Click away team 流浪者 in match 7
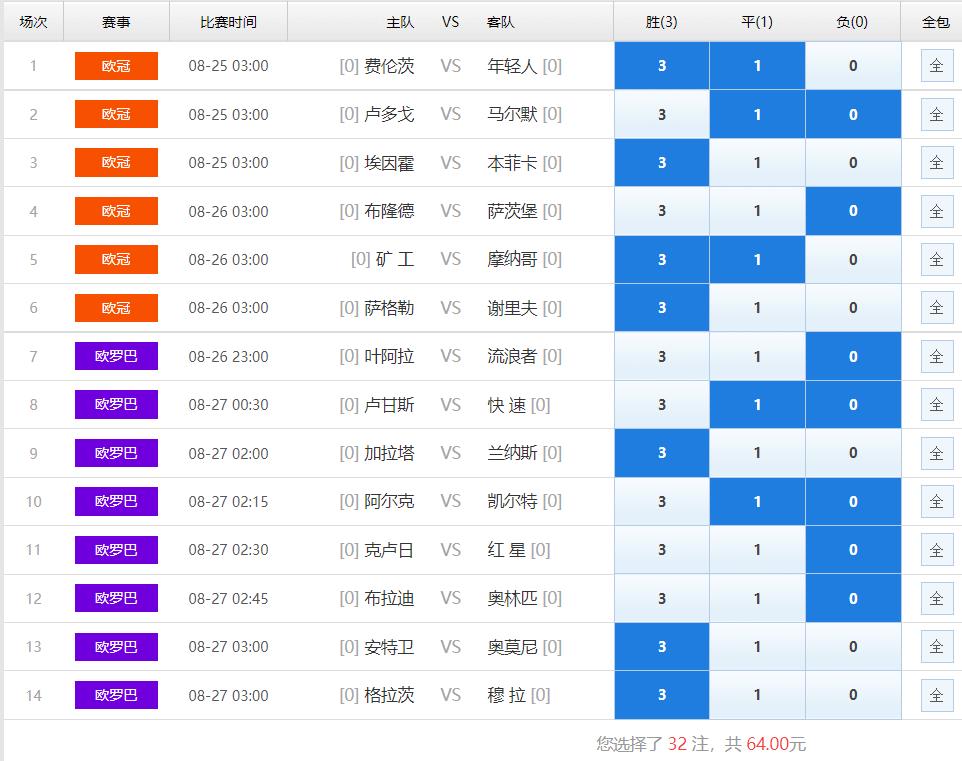Image resolution: width=962 pixels, height=761 pixels. (x=512, y=357)
